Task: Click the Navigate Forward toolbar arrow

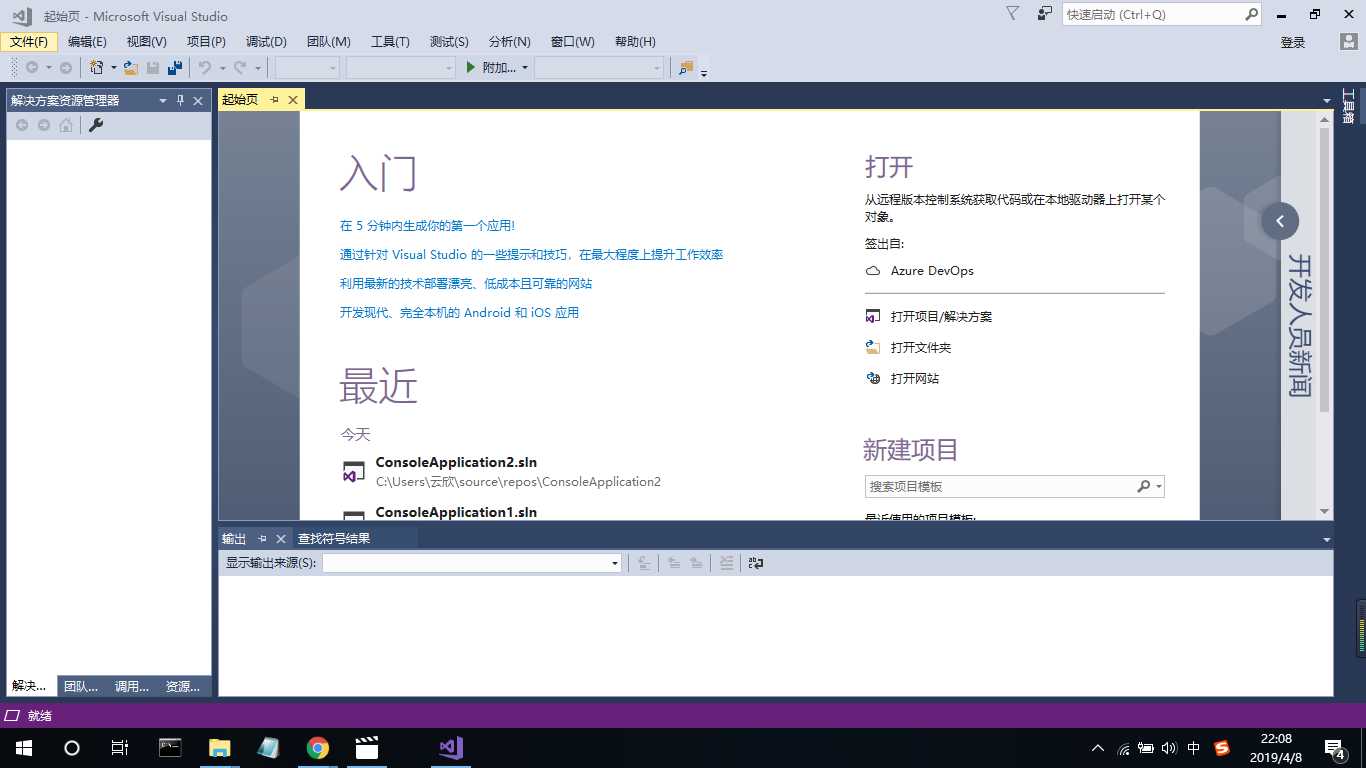Action: 66,68
